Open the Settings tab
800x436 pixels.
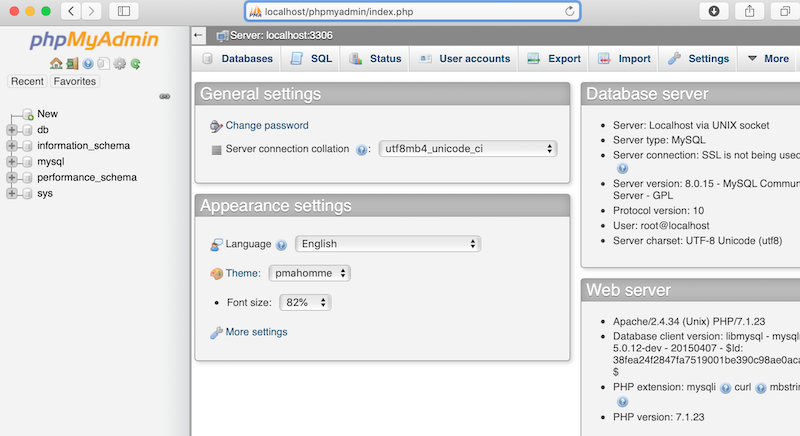pyautogui.click(x=698, y=59)
